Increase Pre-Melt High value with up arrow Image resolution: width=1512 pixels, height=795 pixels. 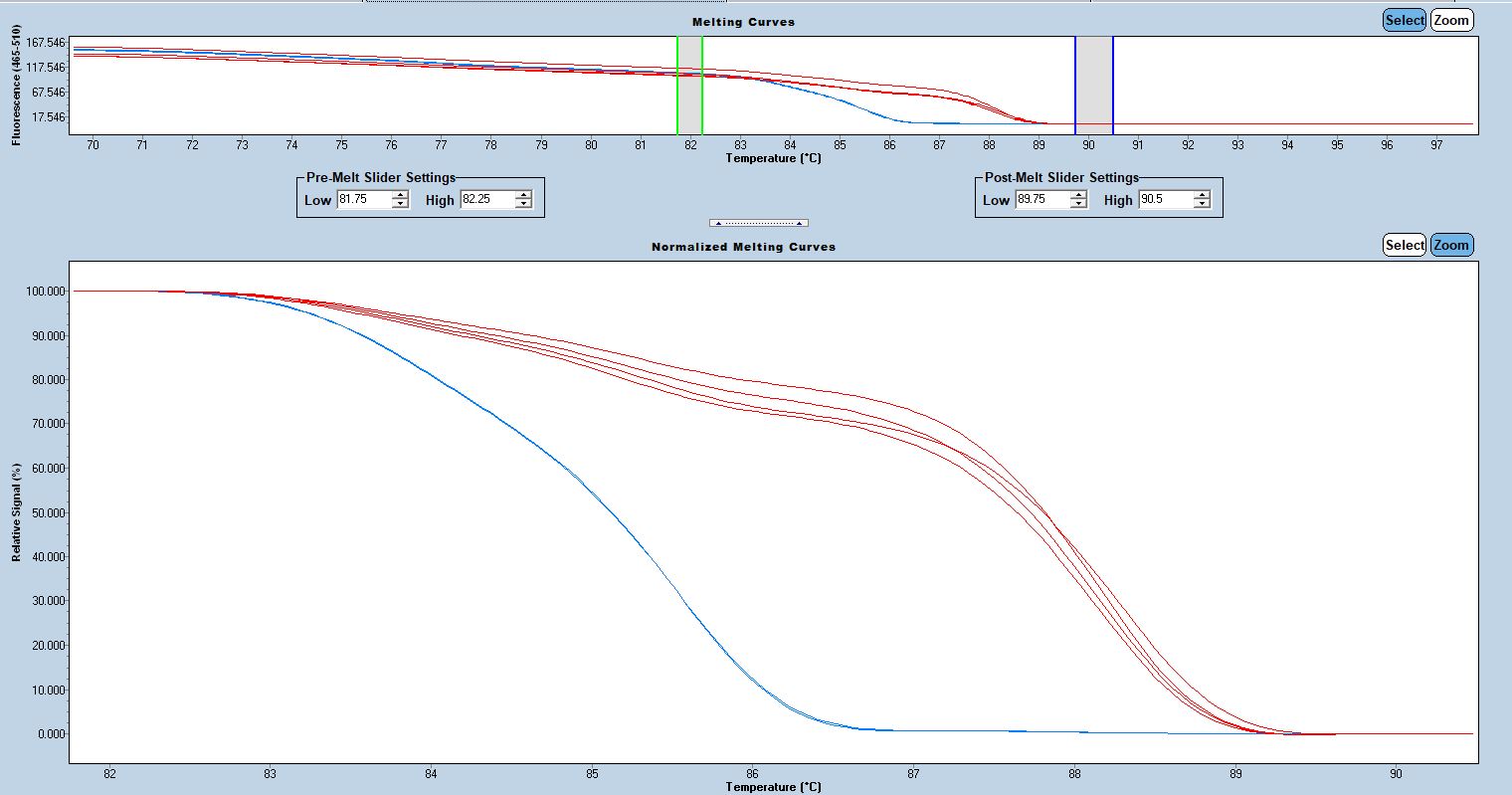coord(523,195)
